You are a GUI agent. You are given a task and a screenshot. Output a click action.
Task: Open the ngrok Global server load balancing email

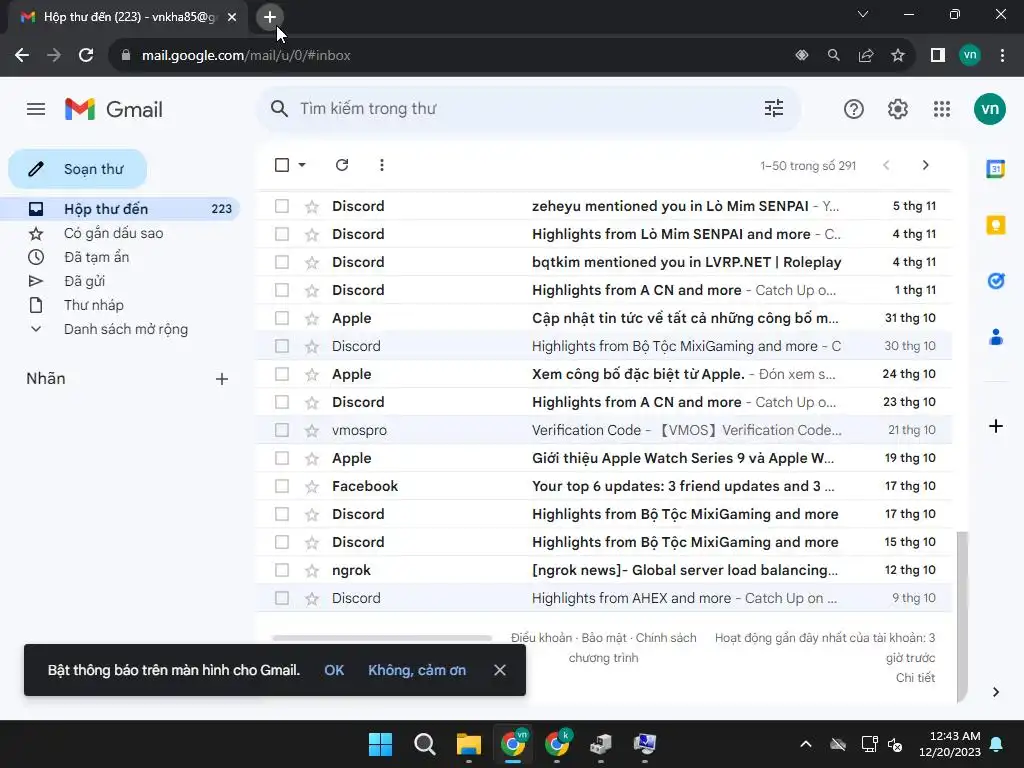(x=604, y=570)
